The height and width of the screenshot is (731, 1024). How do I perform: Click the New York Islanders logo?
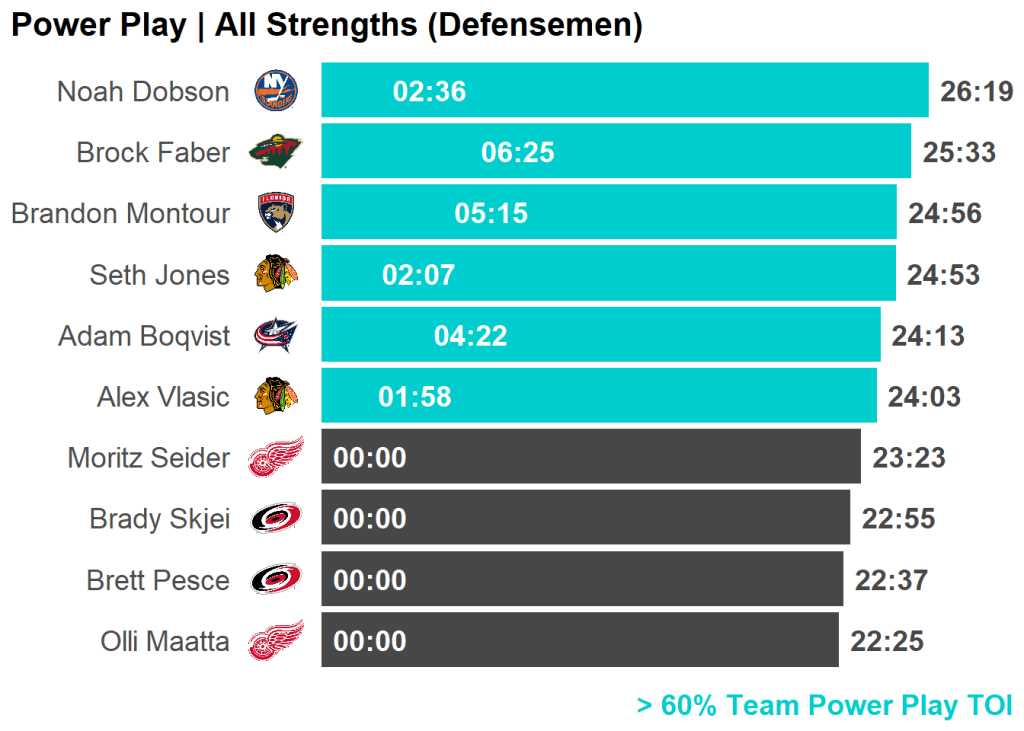pos(275,91)
